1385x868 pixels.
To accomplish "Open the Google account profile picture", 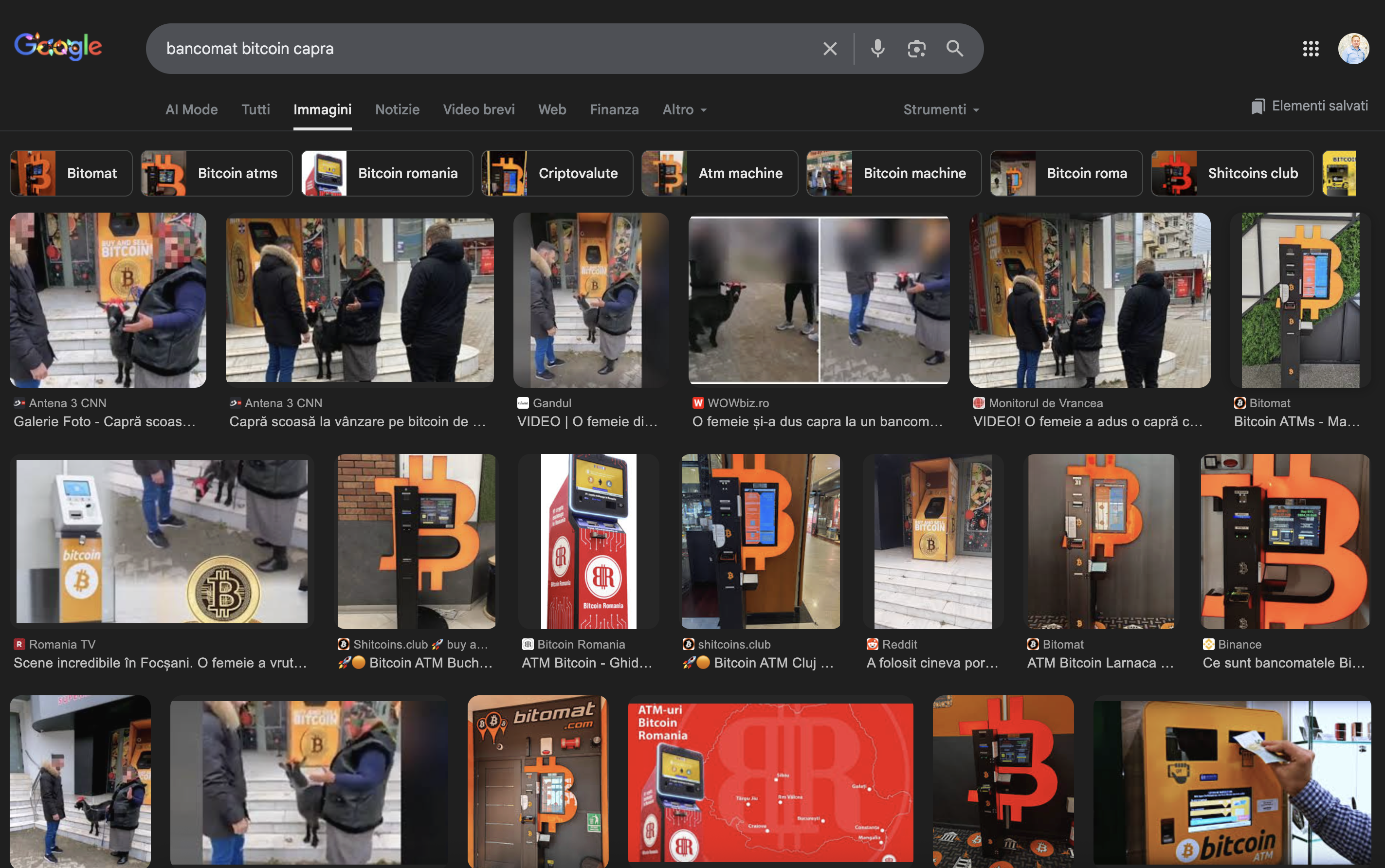I will (1353, 49).
